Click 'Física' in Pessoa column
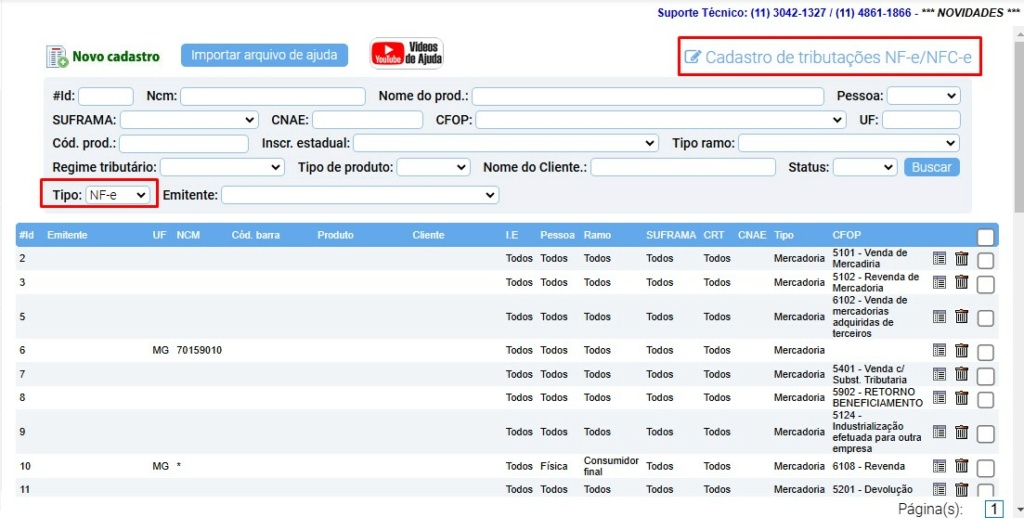The height and width of the screenshot is (530, 1024). pyautogui.click(x=554, y=466)
